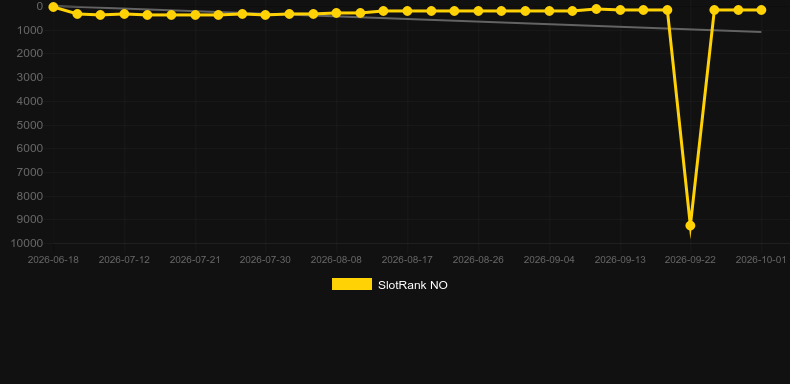Click the 2026-06-18 x-axis date label

53,260
